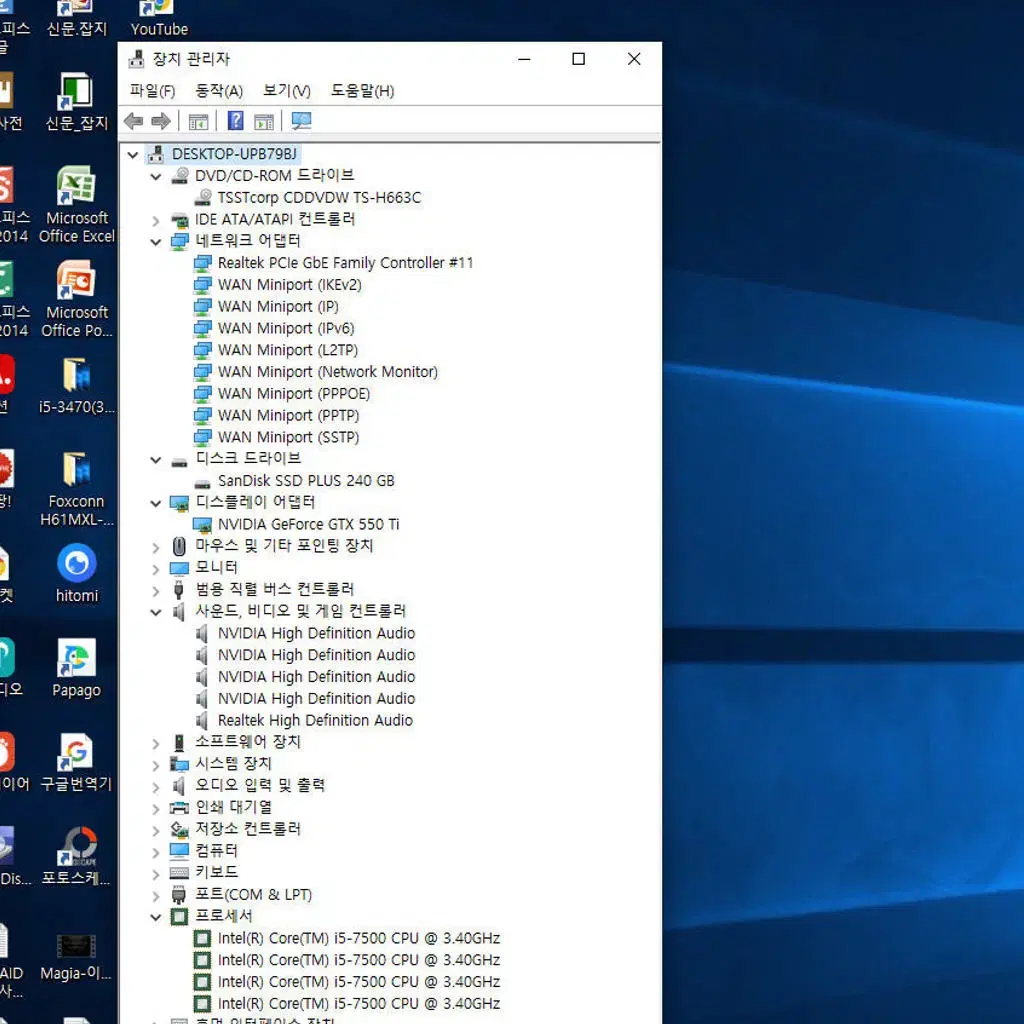Select WAN Miniport (PPPOE) adapter

[294, 394]
